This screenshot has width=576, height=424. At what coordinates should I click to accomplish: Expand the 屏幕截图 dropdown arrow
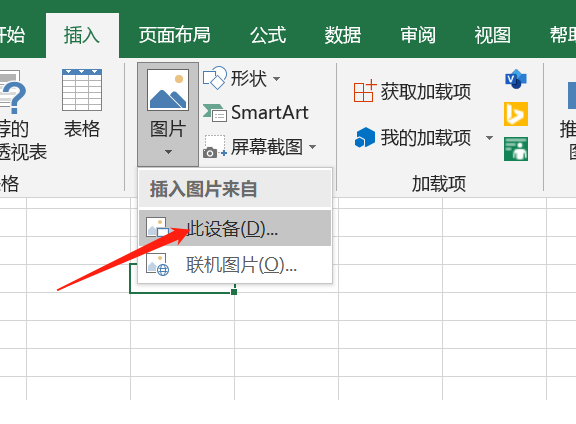(x=312, y=147)
